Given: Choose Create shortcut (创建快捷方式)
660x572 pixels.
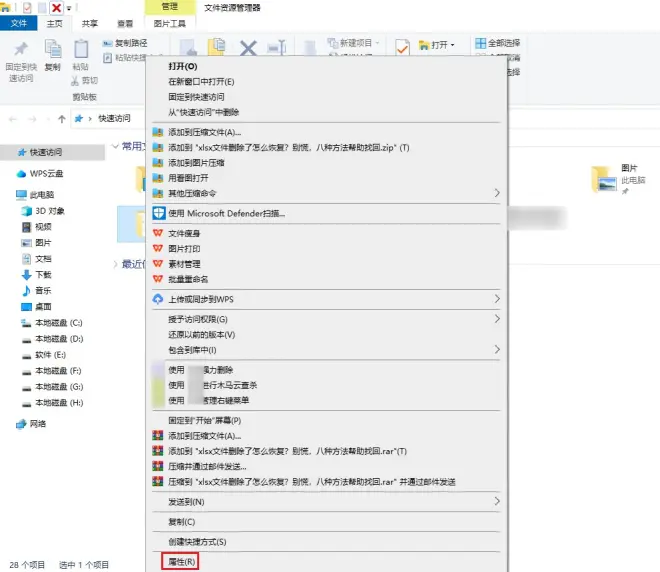Looking at the screenshot, I should [x=197, y=542].
